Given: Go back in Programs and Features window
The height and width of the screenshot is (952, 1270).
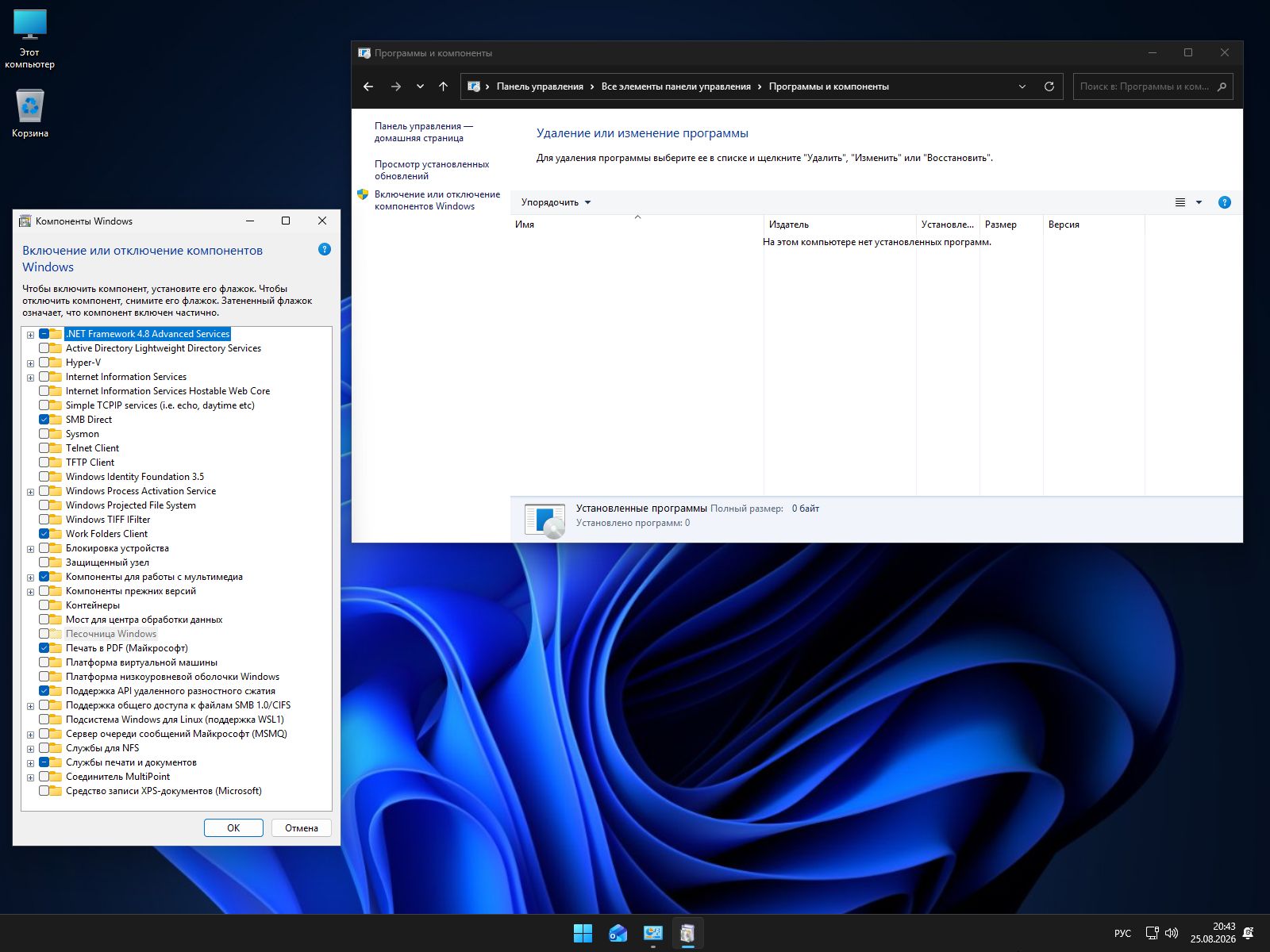Looking at the screenshot, I should (368, 86).
